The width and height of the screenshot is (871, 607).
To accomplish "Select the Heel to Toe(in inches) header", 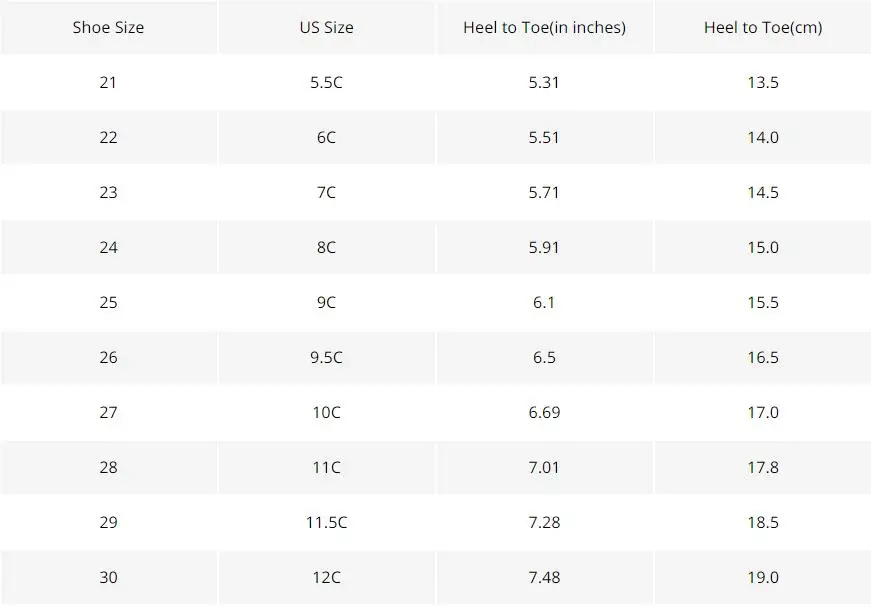I will click(x=544, y=27).
